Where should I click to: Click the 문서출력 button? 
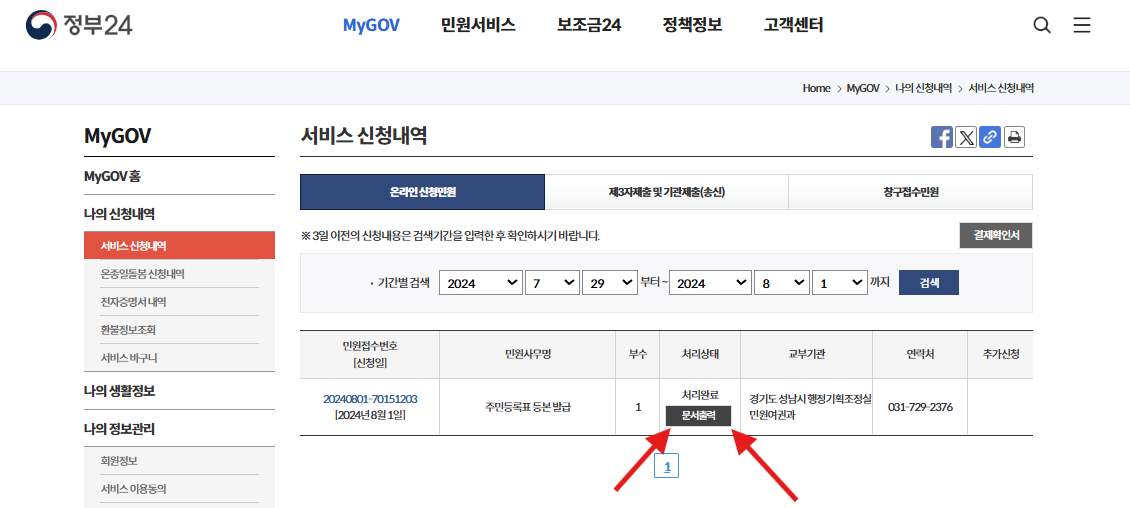(698, 416)
